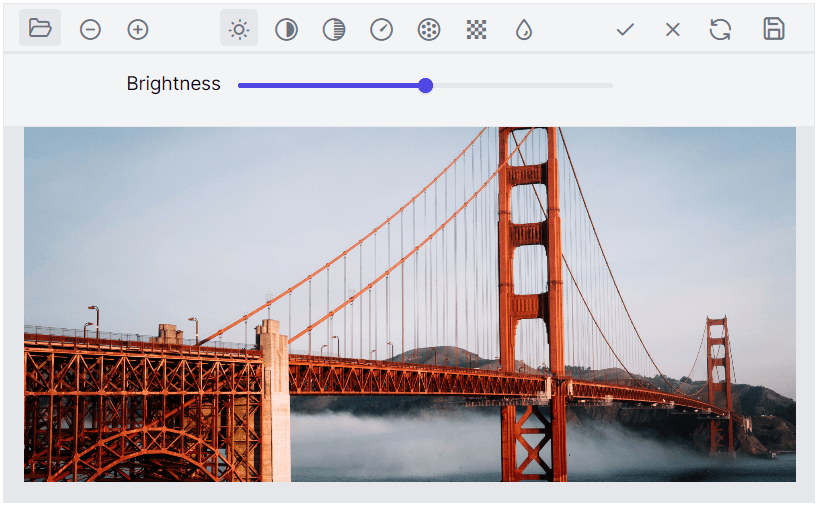This screenshot has height=507, width=819.
Task: Select the half-filled circle contrast icon
Action: pos(286,30)
